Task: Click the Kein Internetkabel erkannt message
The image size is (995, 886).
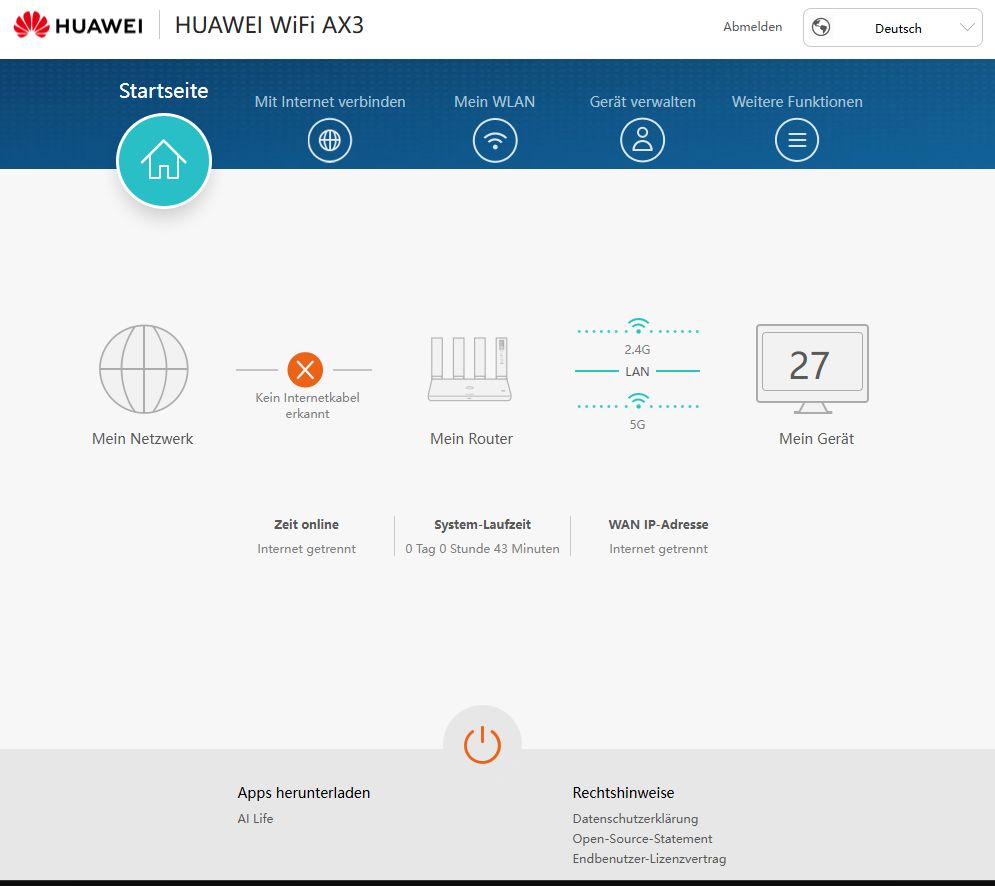Action: pyautogui.click(x=307, y=406)
